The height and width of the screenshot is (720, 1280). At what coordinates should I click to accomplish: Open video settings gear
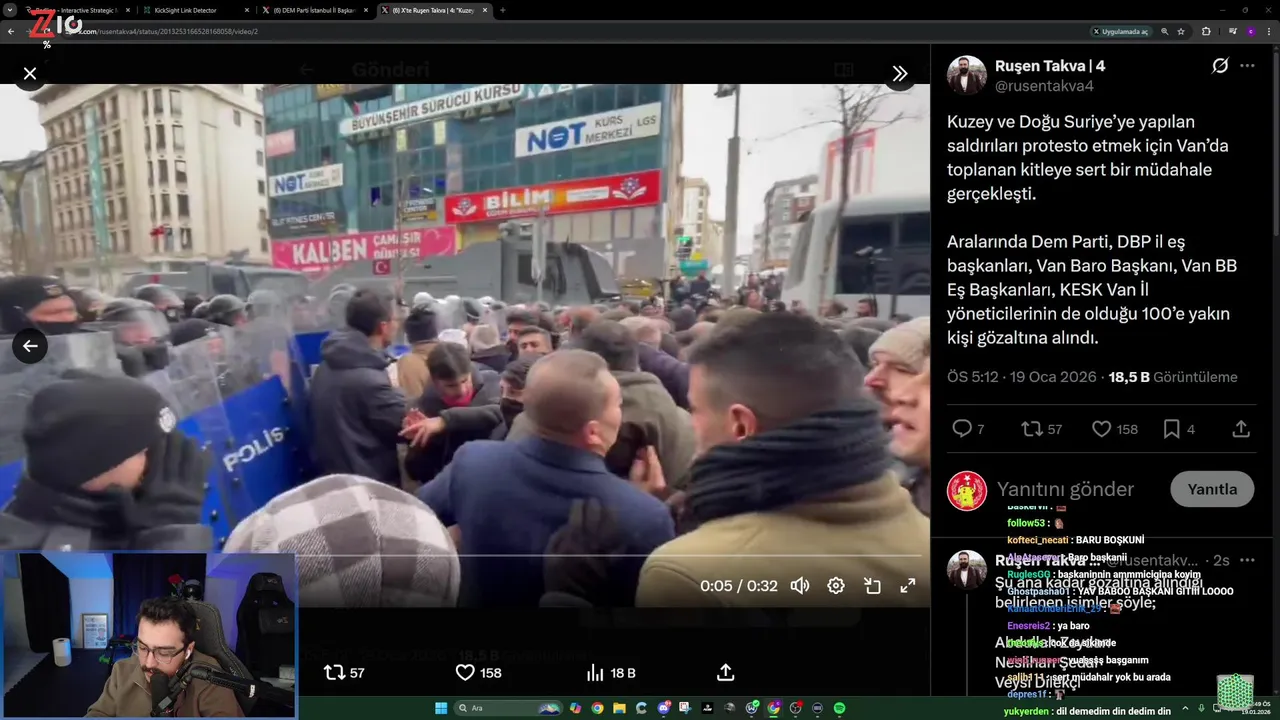coord(836,586)
